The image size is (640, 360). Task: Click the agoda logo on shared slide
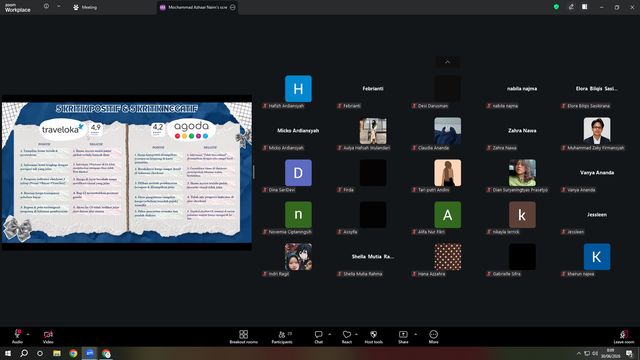coord(191,130)
